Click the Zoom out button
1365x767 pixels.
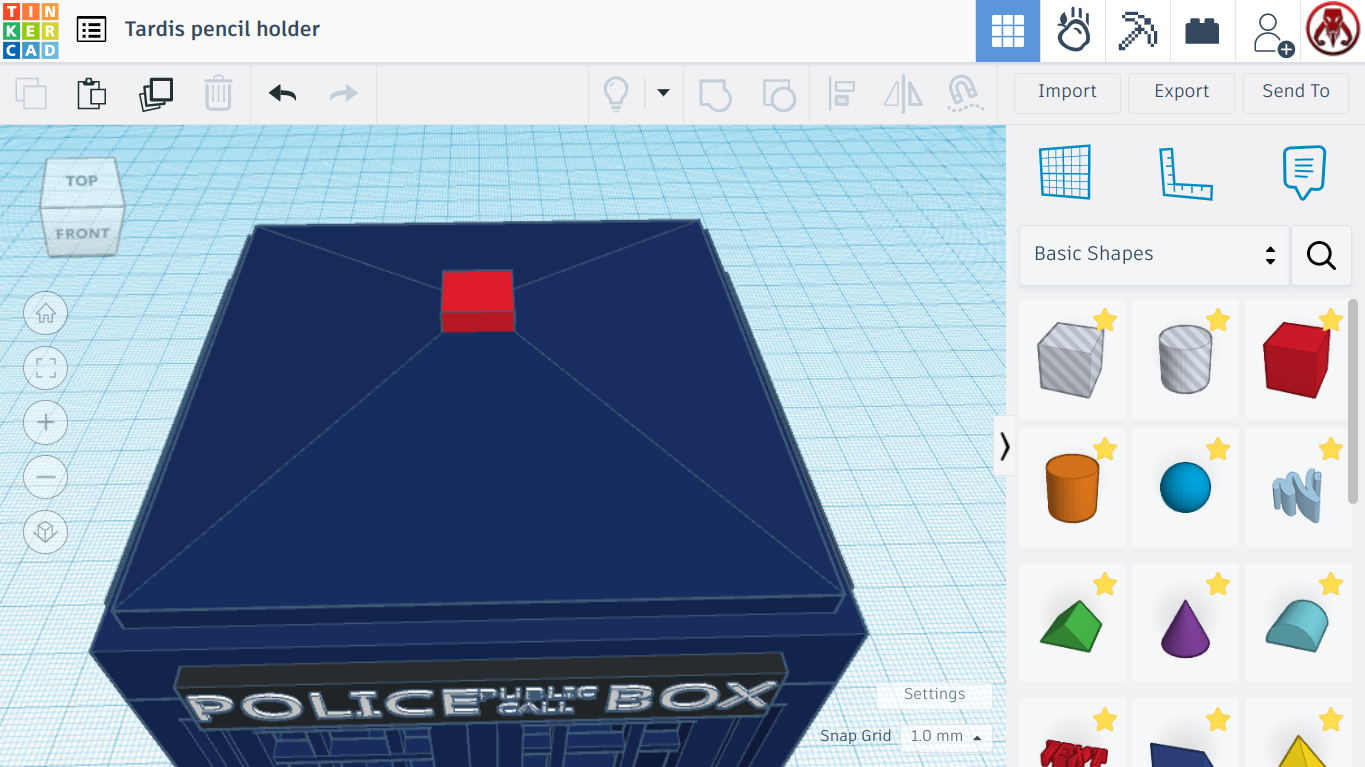coord(46,477)
